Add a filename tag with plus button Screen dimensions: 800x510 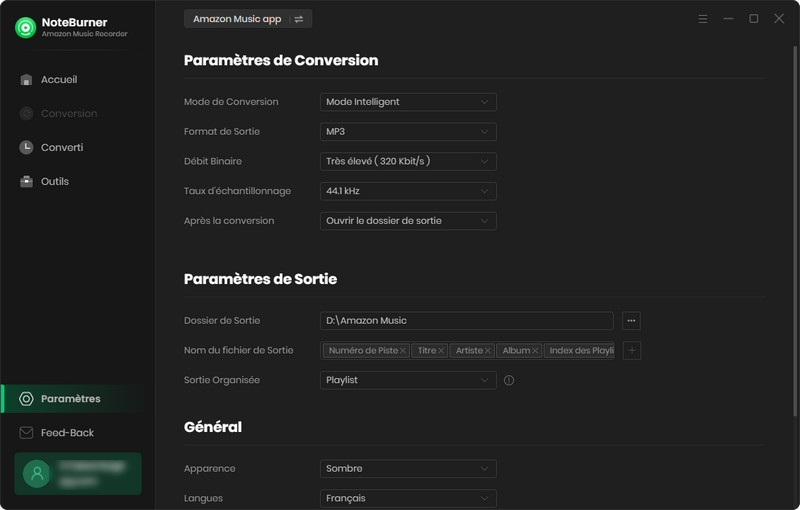[632, 350]
